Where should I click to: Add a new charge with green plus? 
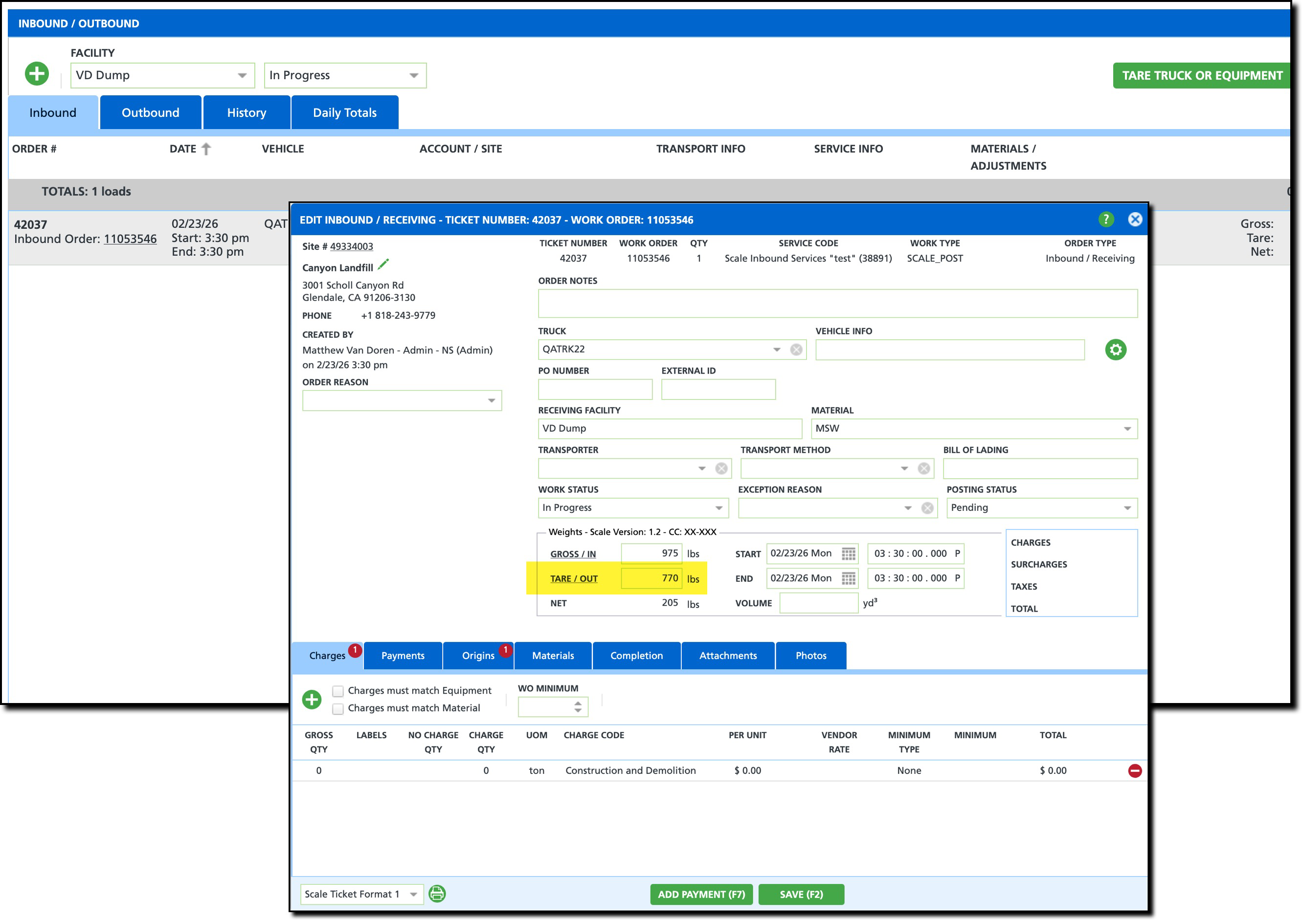[x=312, y=699]
